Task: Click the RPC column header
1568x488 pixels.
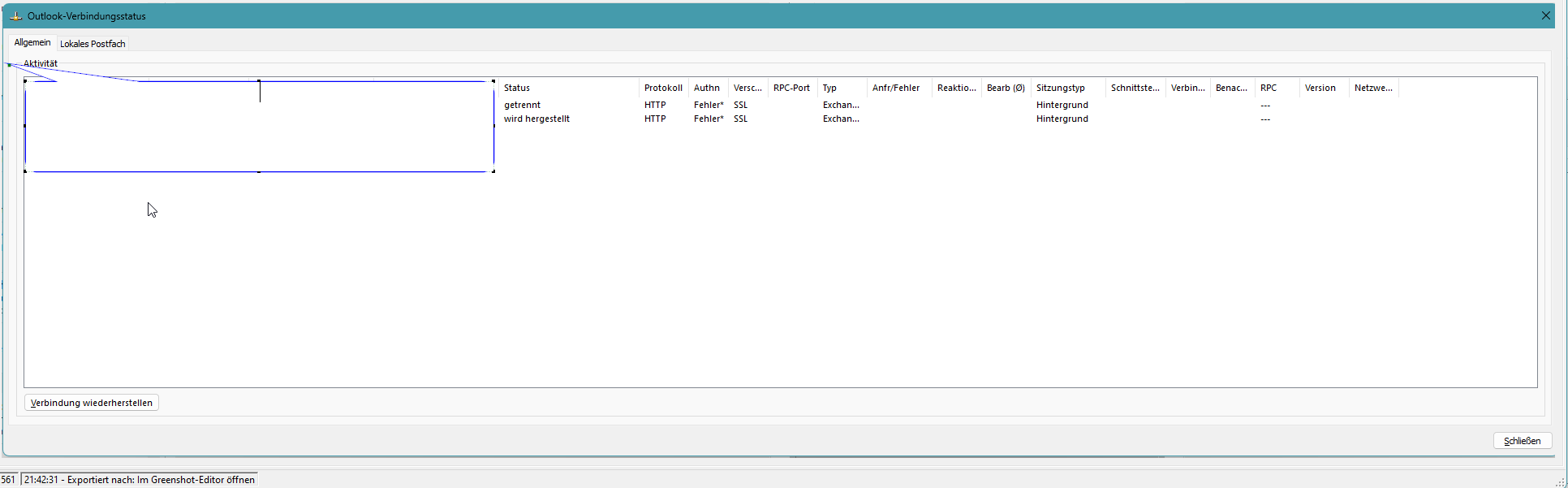Action: [x=1277, y=88]
